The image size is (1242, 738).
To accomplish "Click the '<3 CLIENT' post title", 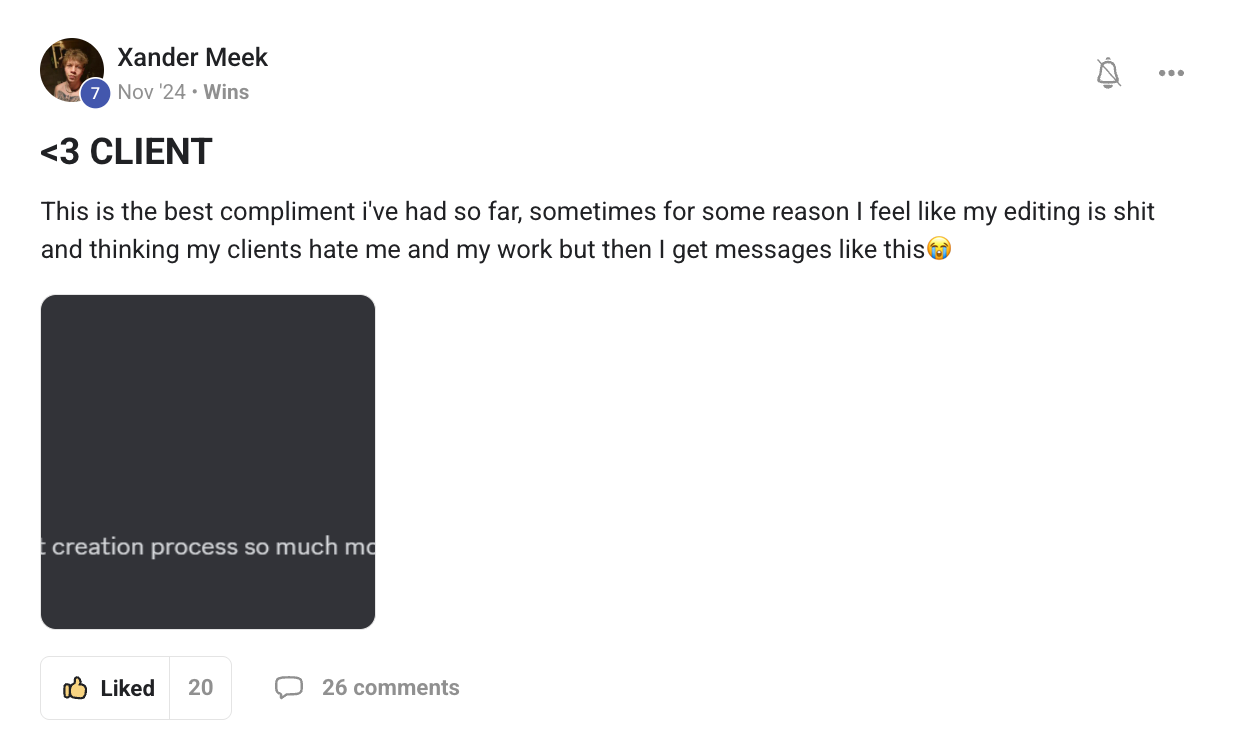I will [x=126, y=152].
